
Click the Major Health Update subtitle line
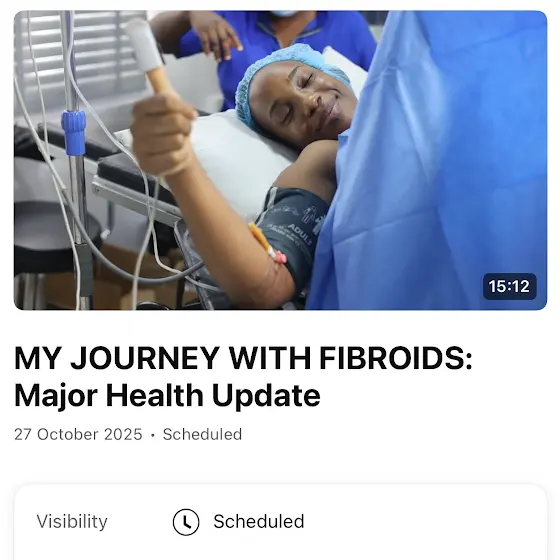coord(167,395)
